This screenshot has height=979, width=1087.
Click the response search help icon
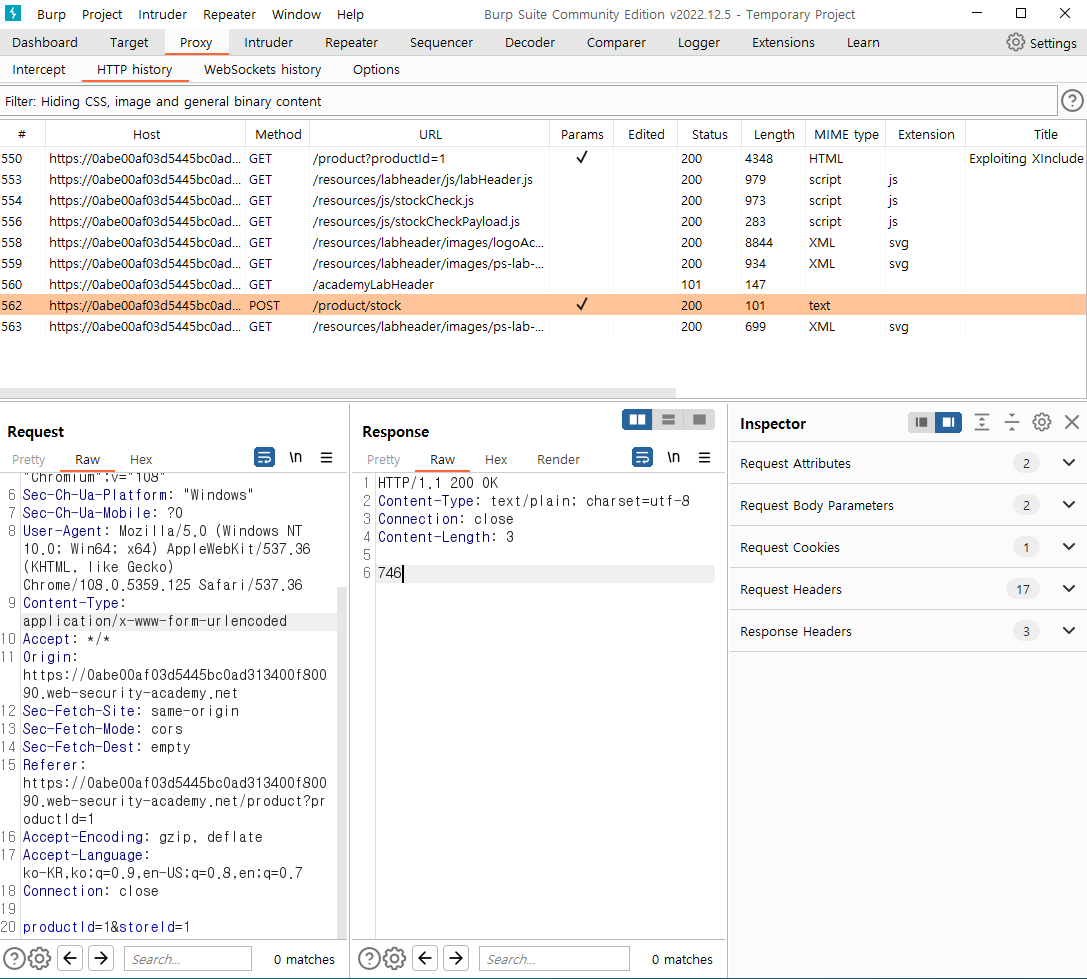point(369,959)
